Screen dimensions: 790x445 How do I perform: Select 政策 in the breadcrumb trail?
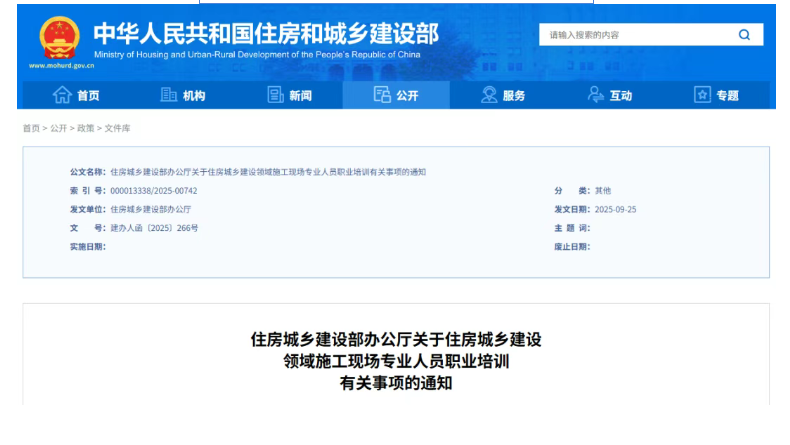pyautogui.click(x=86, y=128)
